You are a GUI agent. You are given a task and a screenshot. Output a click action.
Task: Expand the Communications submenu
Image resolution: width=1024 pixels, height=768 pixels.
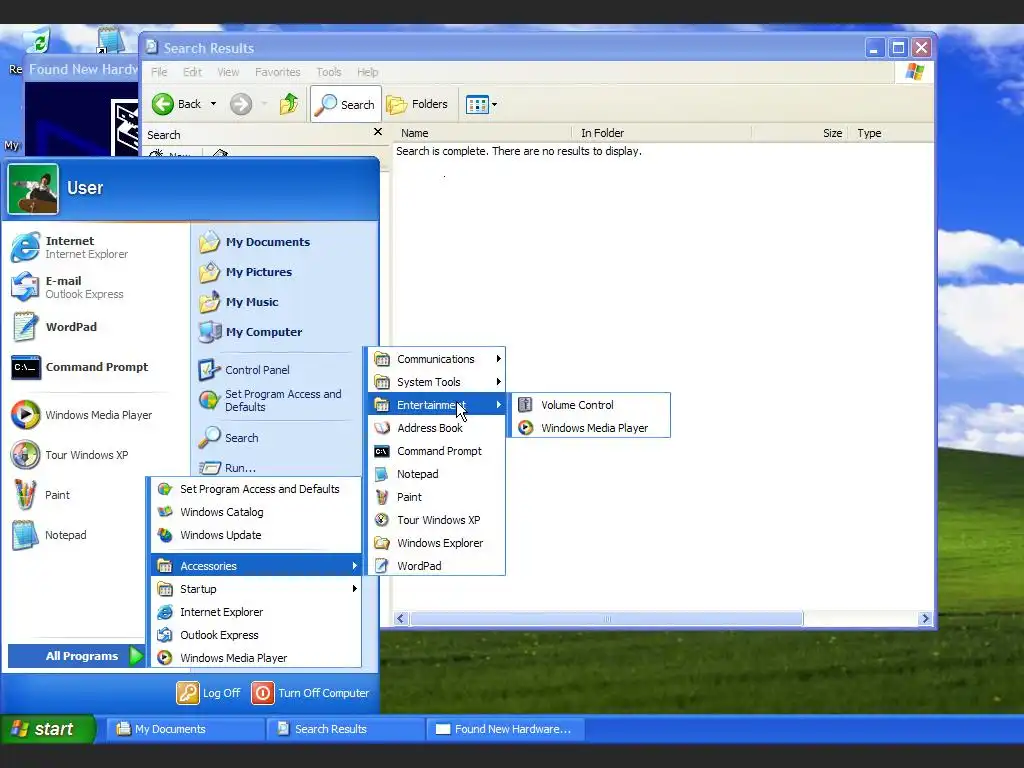(x=436, y=359)
